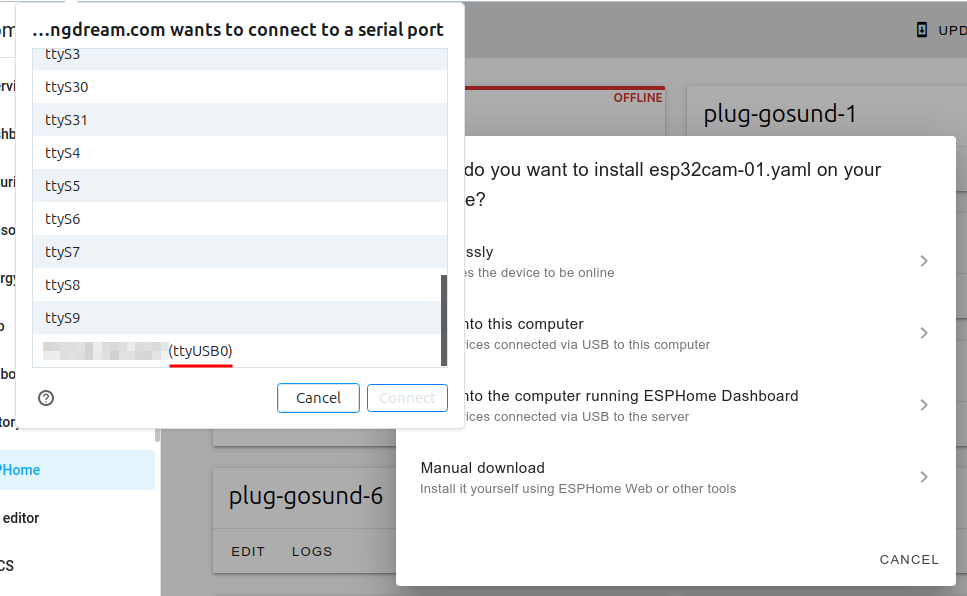967x596 pixels.
Task: Select serial port ttyS7
Action: point(239,252)
